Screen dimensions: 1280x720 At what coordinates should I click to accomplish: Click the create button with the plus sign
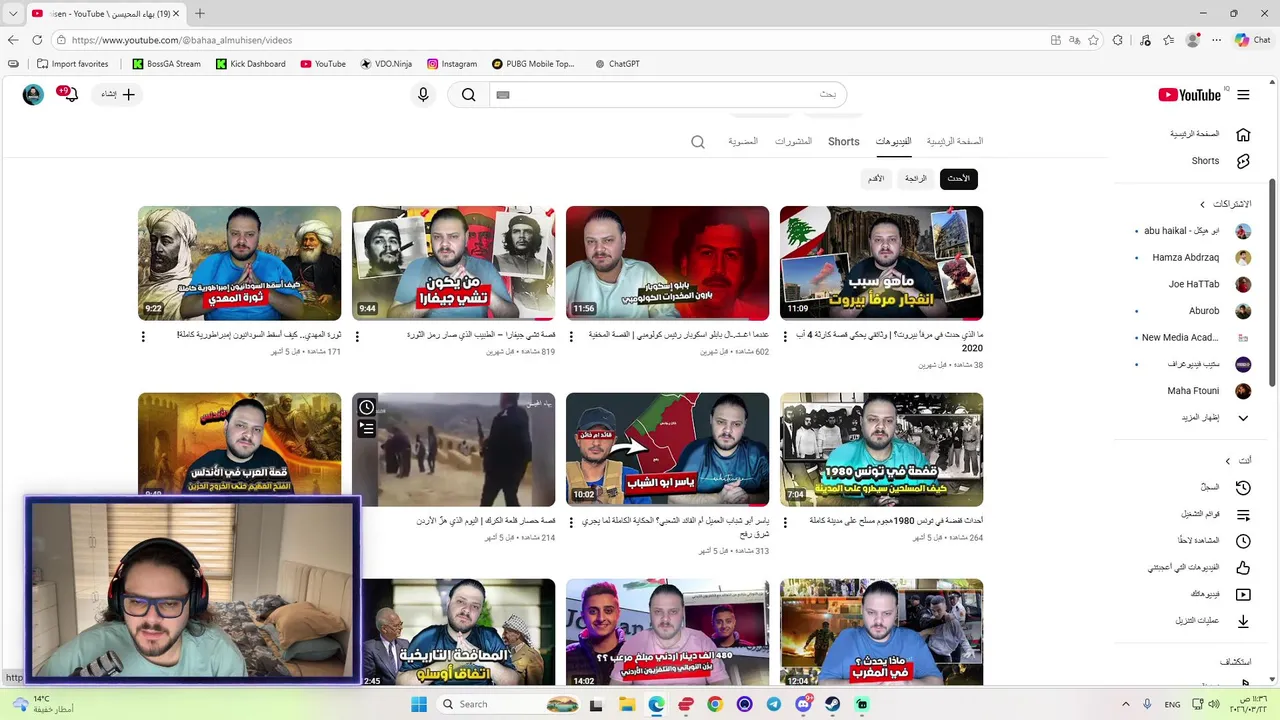tap(118, 95)
